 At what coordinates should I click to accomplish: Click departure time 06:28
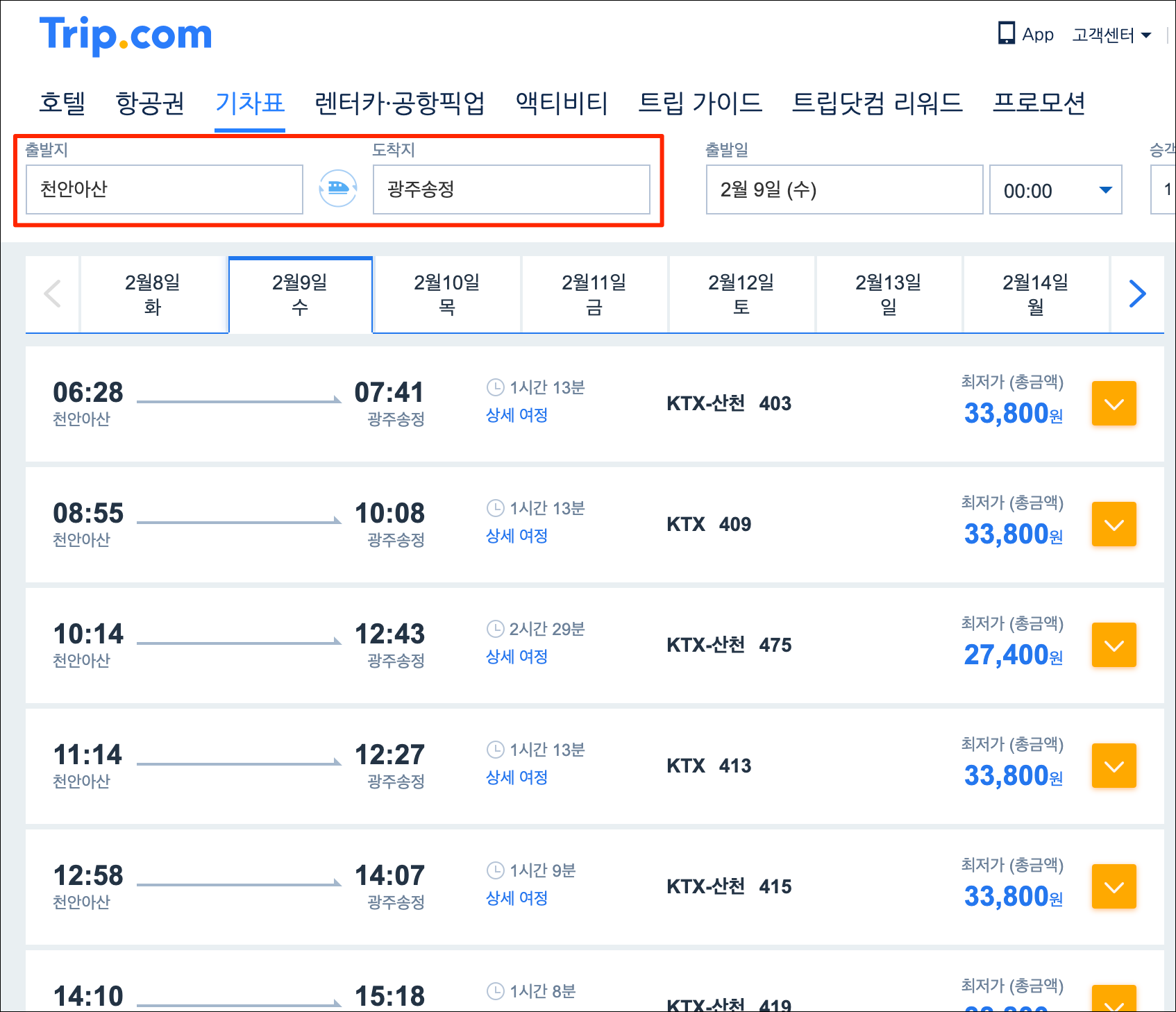click(x=88, y=392)
